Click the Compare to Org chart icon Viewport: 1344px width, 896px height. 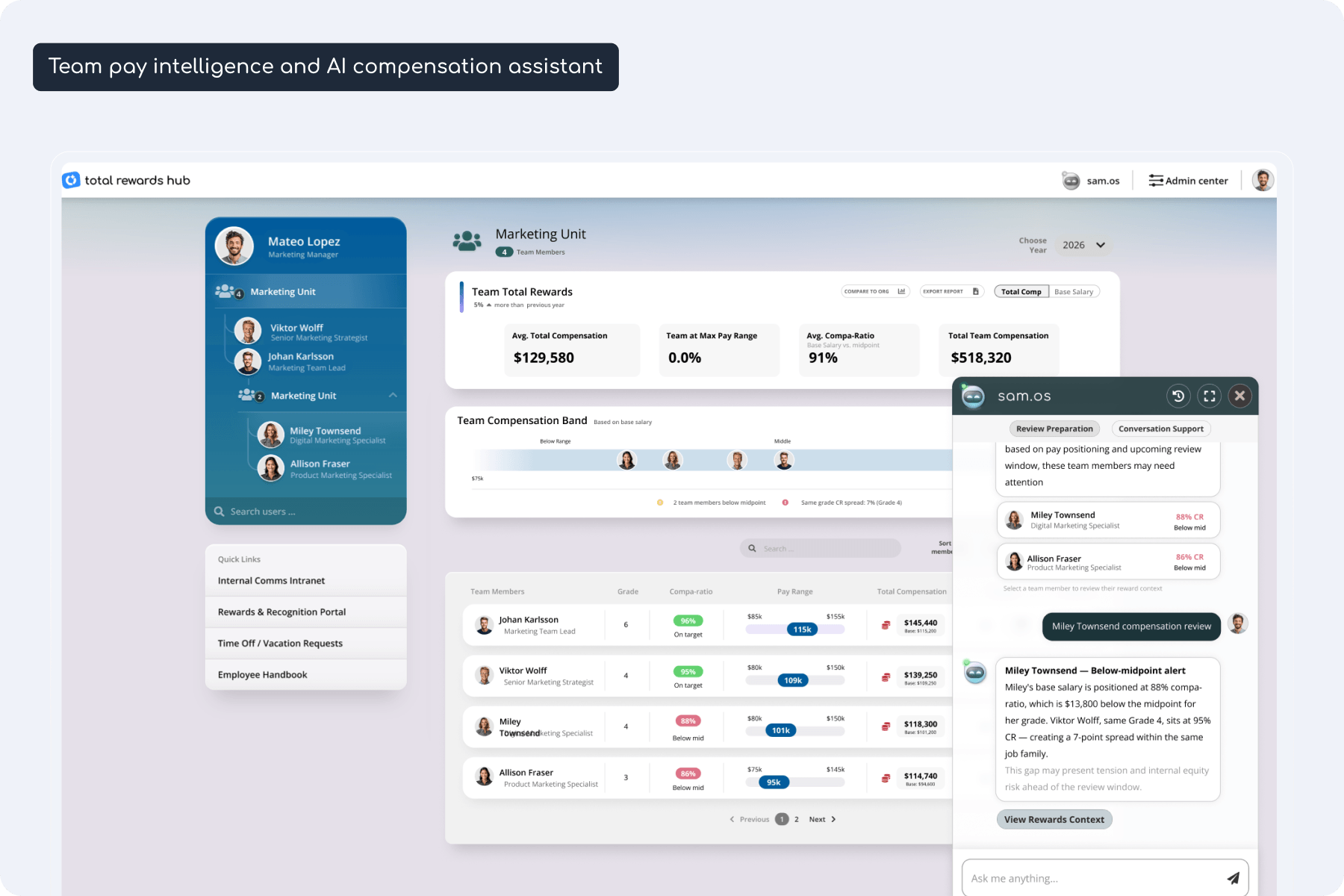(901, 291)
